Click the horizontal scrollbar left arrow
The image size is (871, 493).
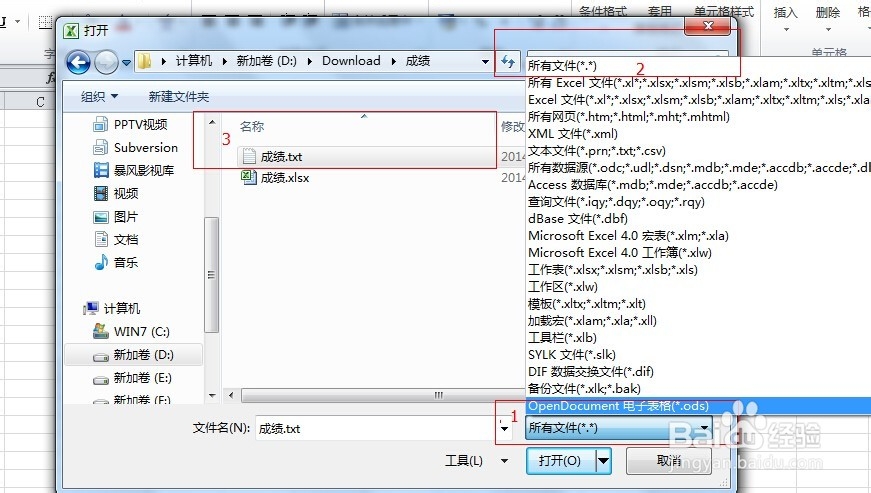(231, 395)
